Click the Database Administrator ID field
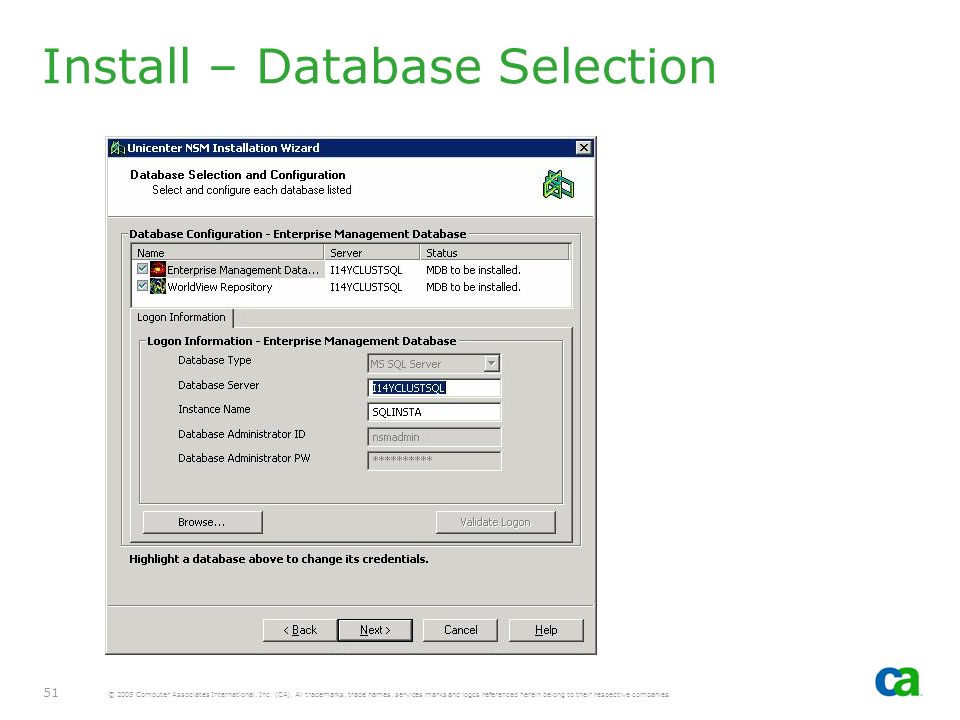Screen dimensions: 960x720 click(434, 437)
